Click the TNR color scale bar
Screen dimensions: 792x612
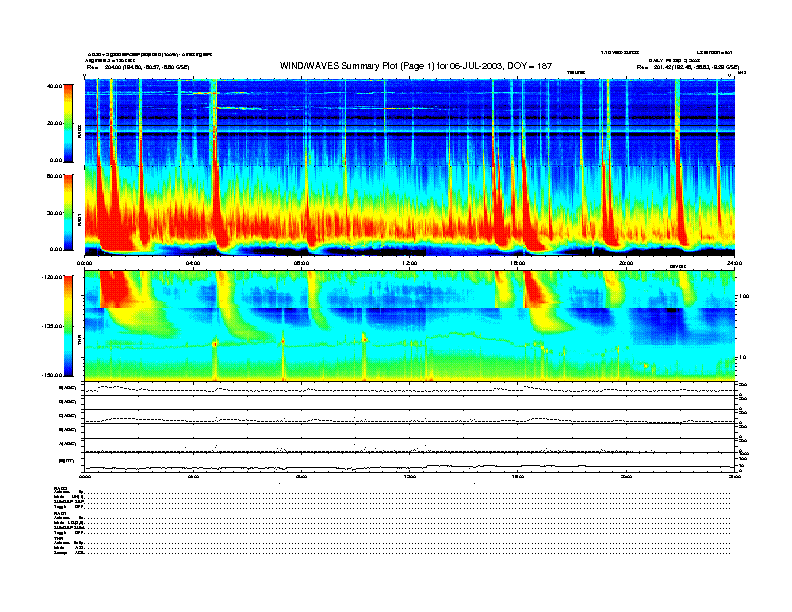[68, 326]
